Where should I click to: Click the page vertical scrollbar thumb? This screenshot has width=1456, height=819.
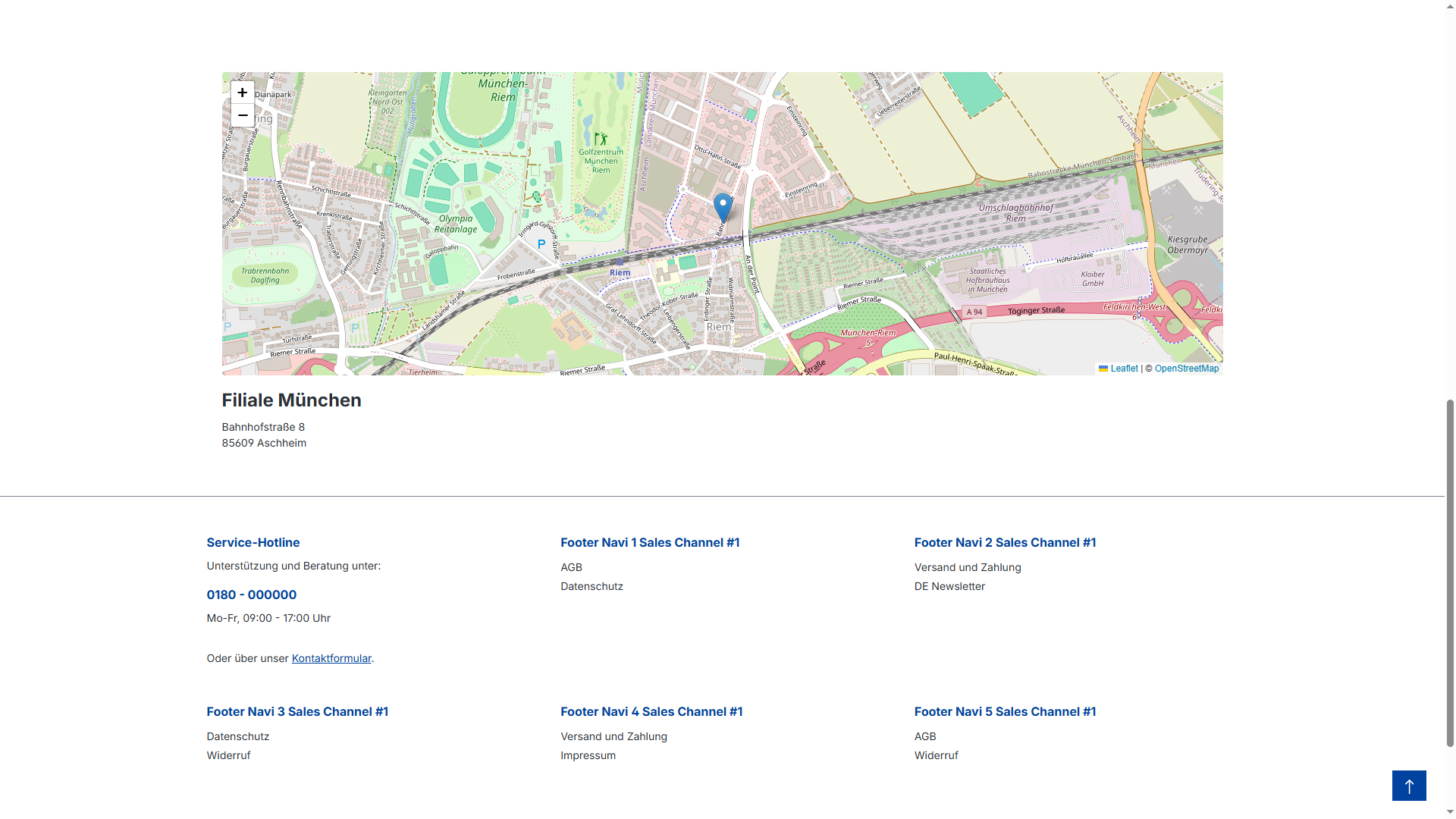click(1450, 573)
